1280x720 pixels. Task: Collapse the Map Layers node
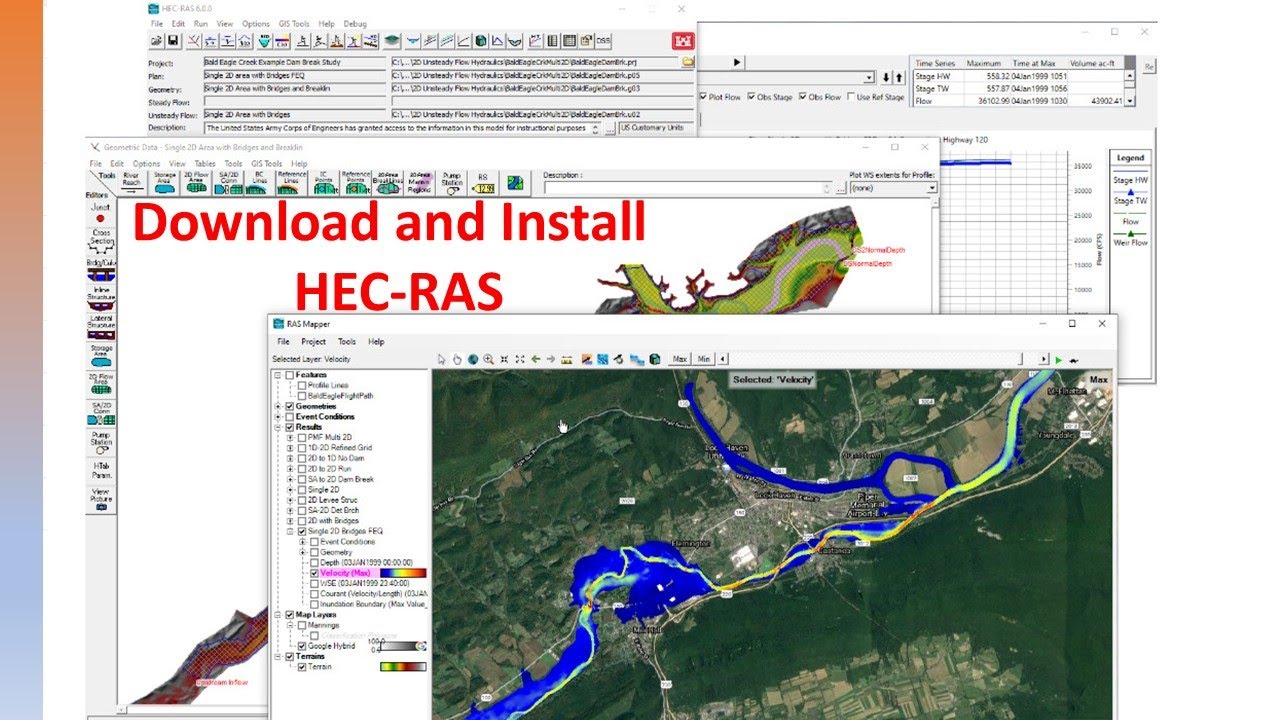278,615
